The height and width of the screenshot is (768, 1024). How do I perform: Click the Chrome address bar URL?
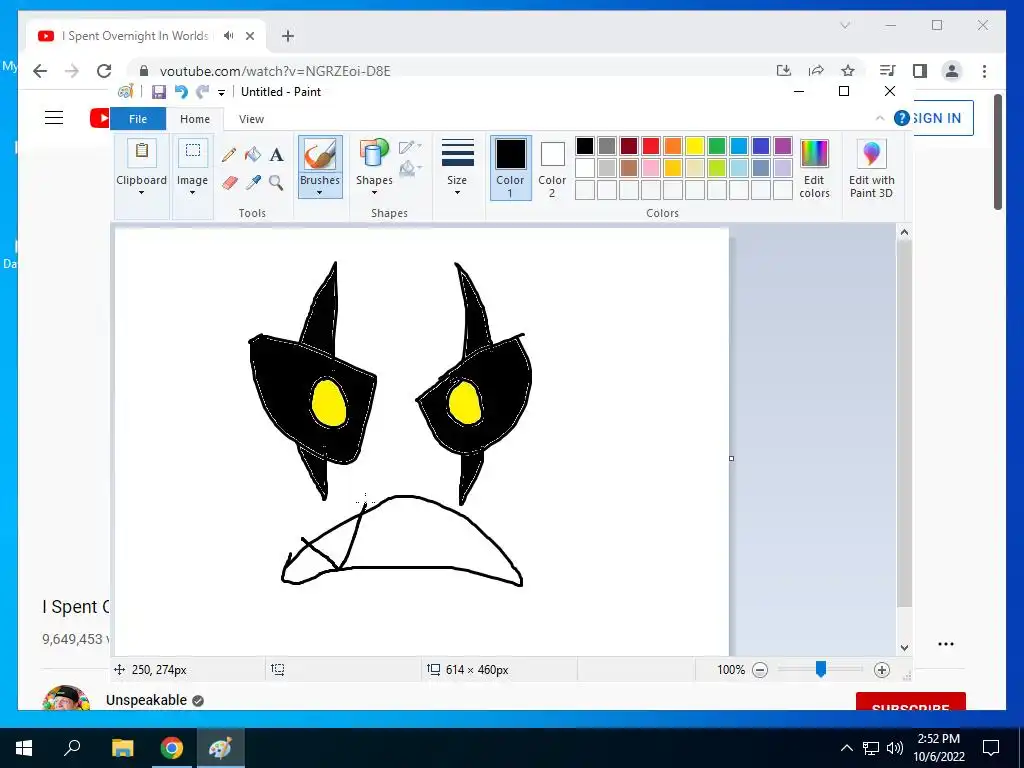(x=275, y=71)
